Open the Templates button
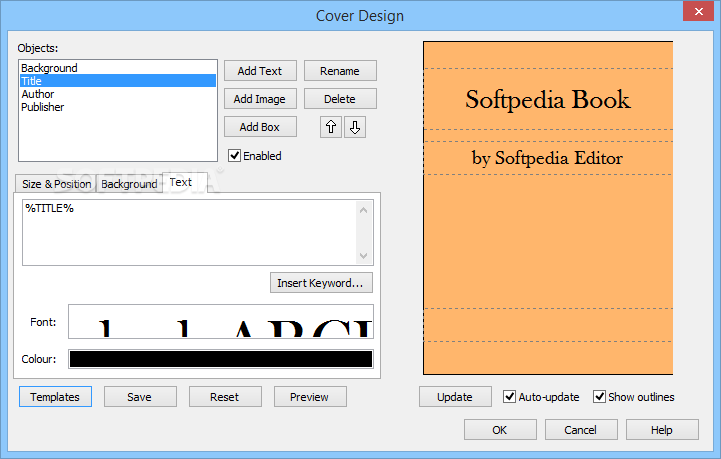Screen dimensions: 721x459 tap(55, 397)
